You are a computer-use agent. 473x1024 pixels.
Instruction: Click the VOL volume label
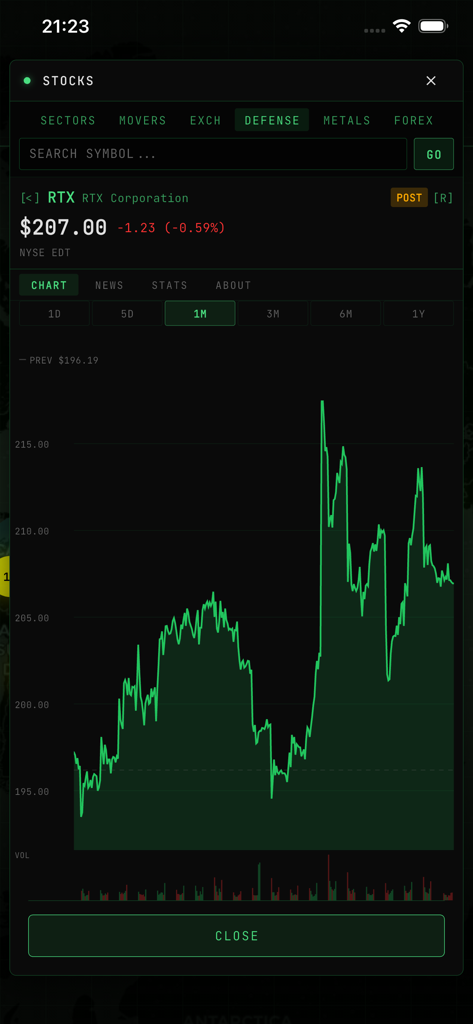[x=22, y=855]
